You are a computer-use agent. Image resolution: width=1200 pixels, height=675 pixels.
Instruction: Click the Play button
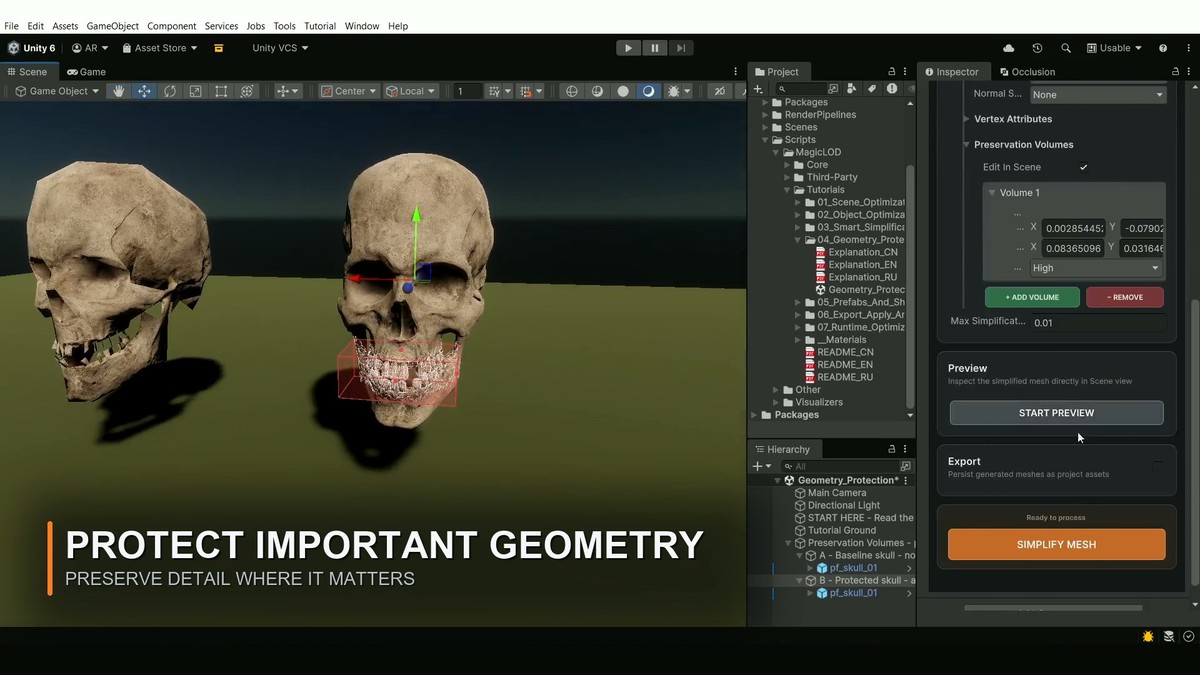click(628, 48)
